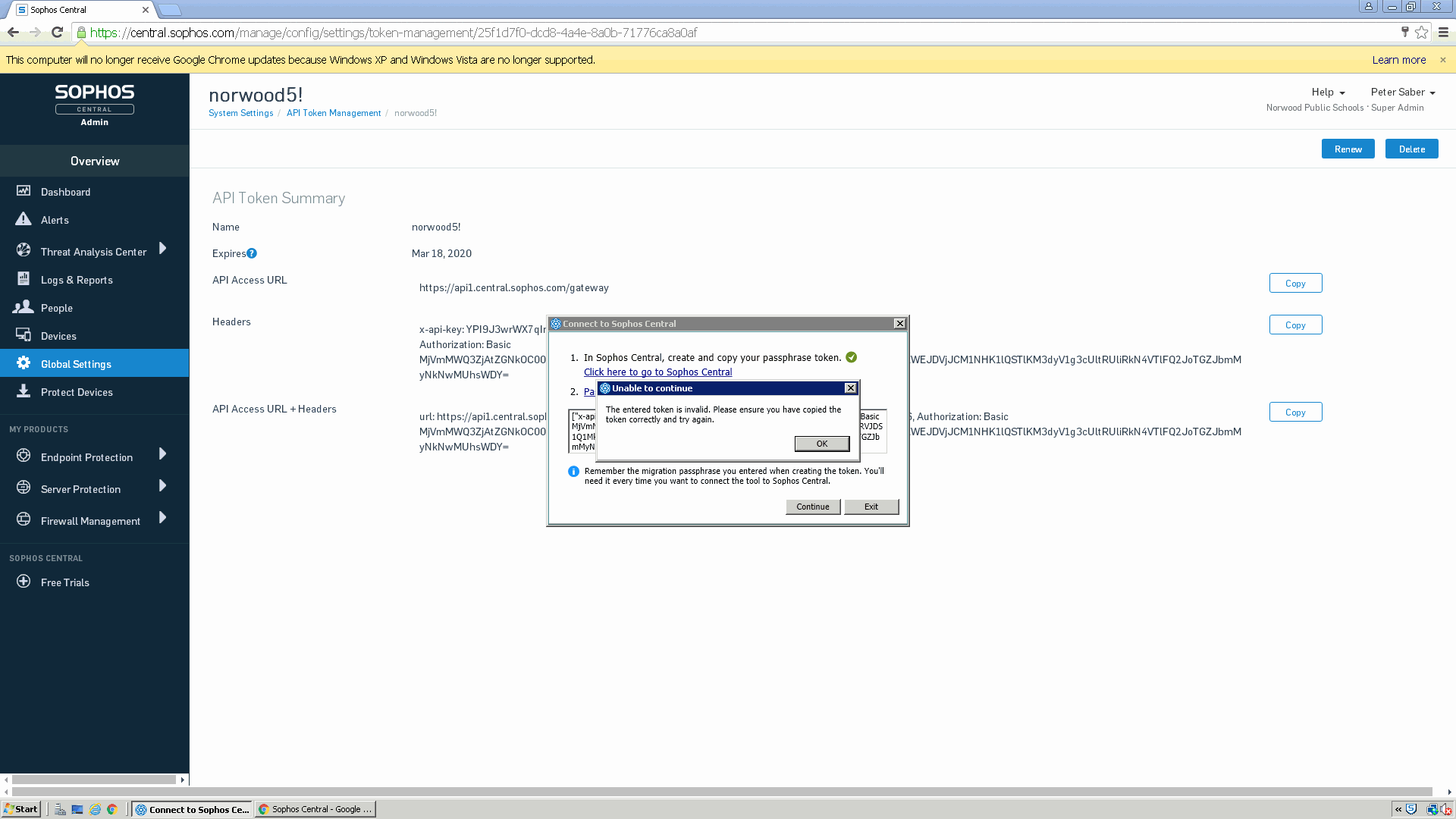Click the saved password key icon
1456x819 pixels.
[x=1404, y=32]
